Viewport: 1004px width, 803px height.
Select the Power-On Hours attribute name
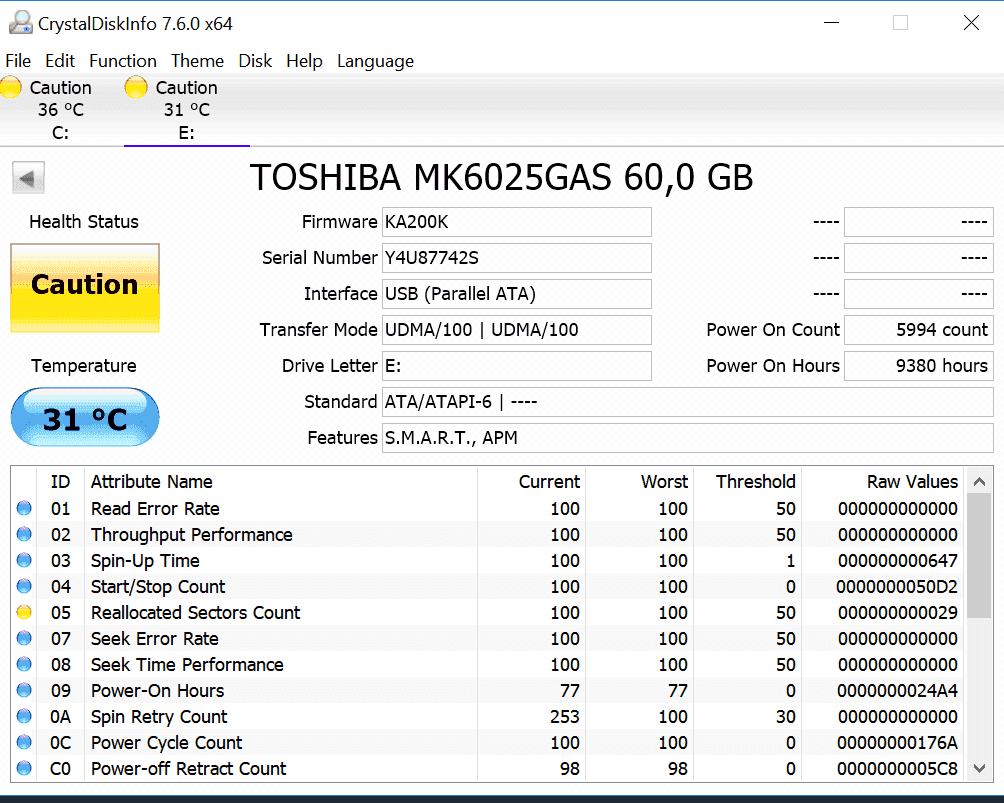pos(158,690)
